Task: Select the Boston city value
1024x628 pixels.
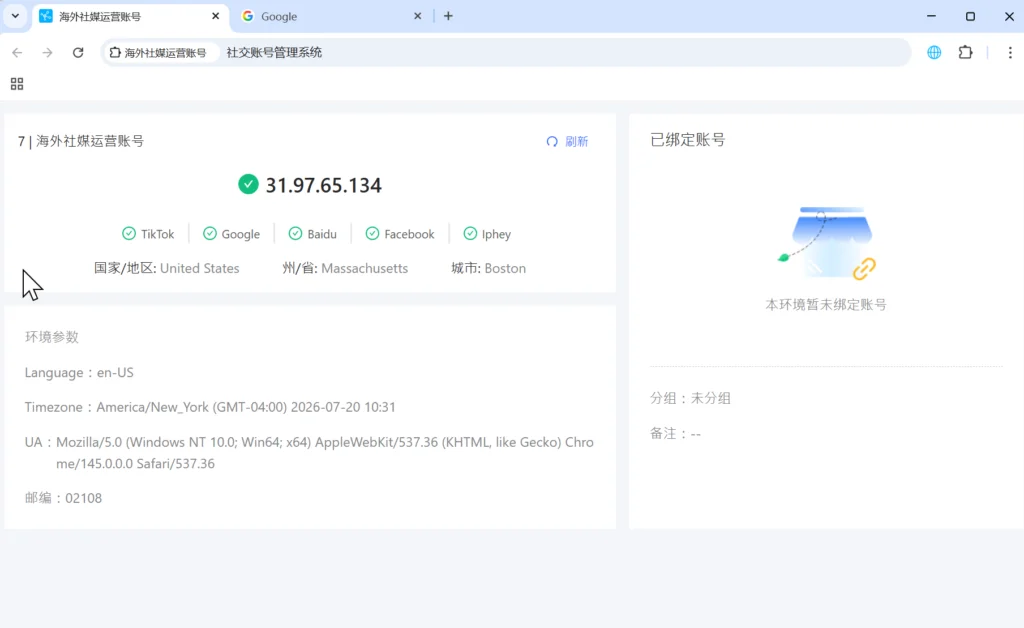Action: point(505,268)
